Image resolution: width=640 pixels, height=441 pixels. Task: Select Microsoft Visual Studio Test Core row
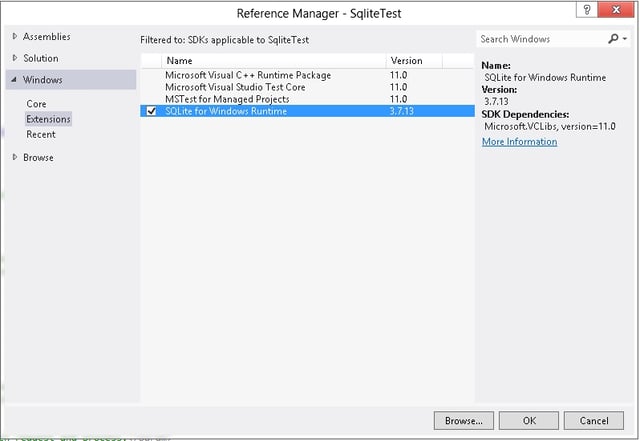click(x=307, y=87)
